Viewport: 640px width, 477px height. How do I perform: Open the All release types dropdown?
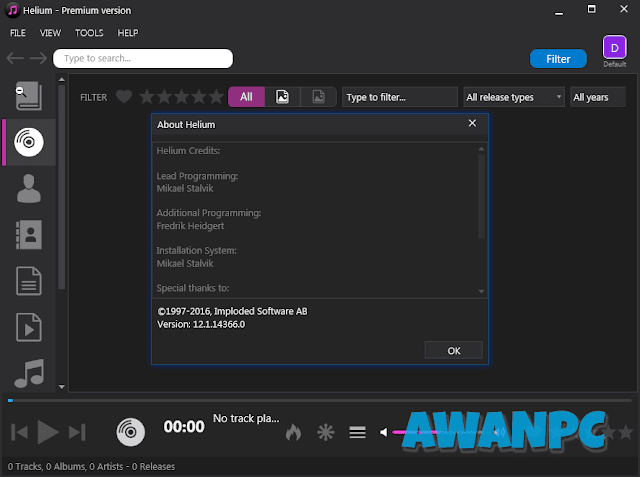pyautogui.click(x=513, y=97)
